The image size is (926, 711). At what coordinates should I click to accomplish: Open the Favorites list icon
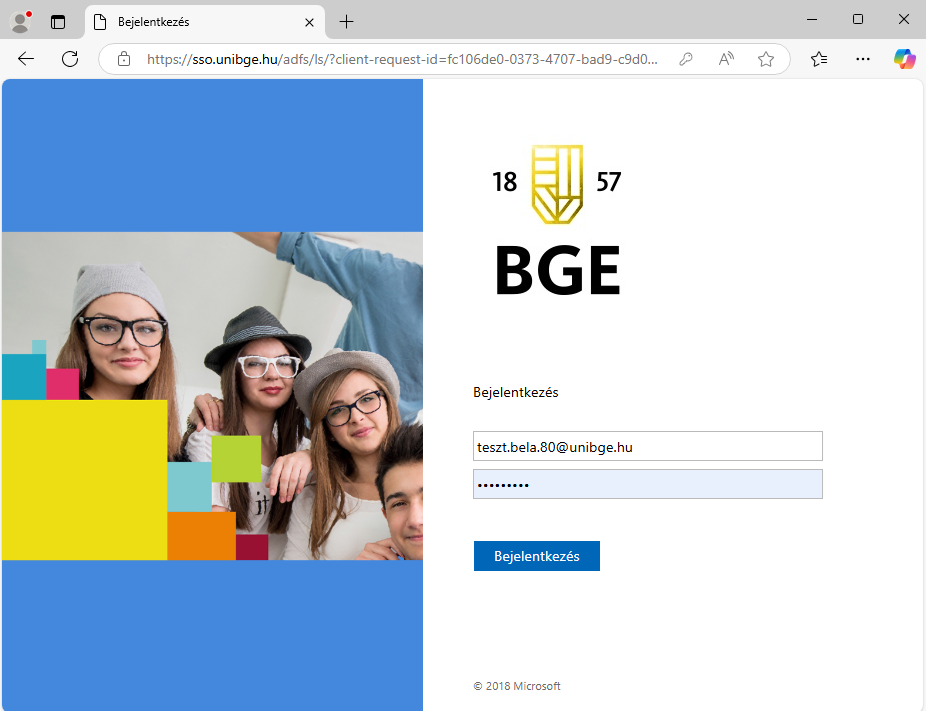click(819, 59)
